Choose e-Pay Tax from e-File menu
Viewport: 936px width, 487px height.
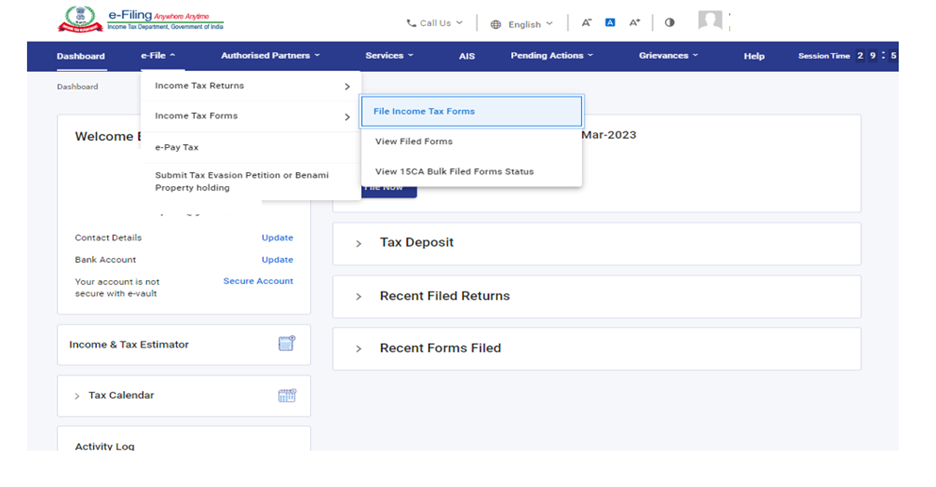coord(177,147)
